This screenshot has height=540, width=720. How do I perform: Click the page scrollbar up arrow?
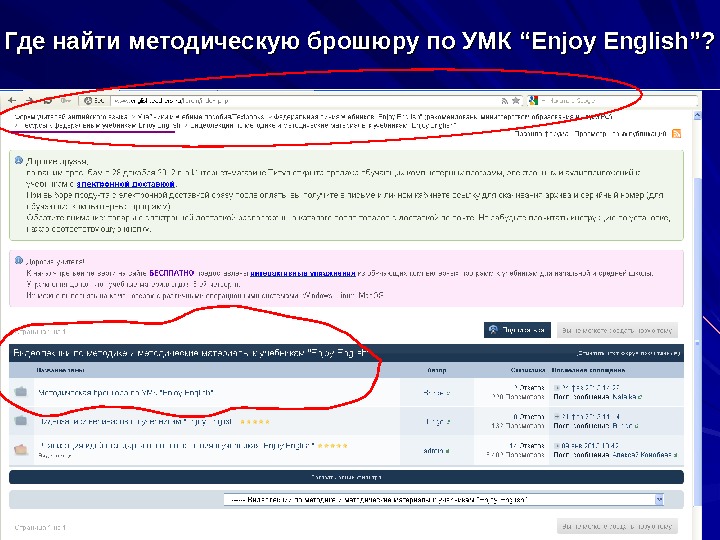tap(697, 116)
